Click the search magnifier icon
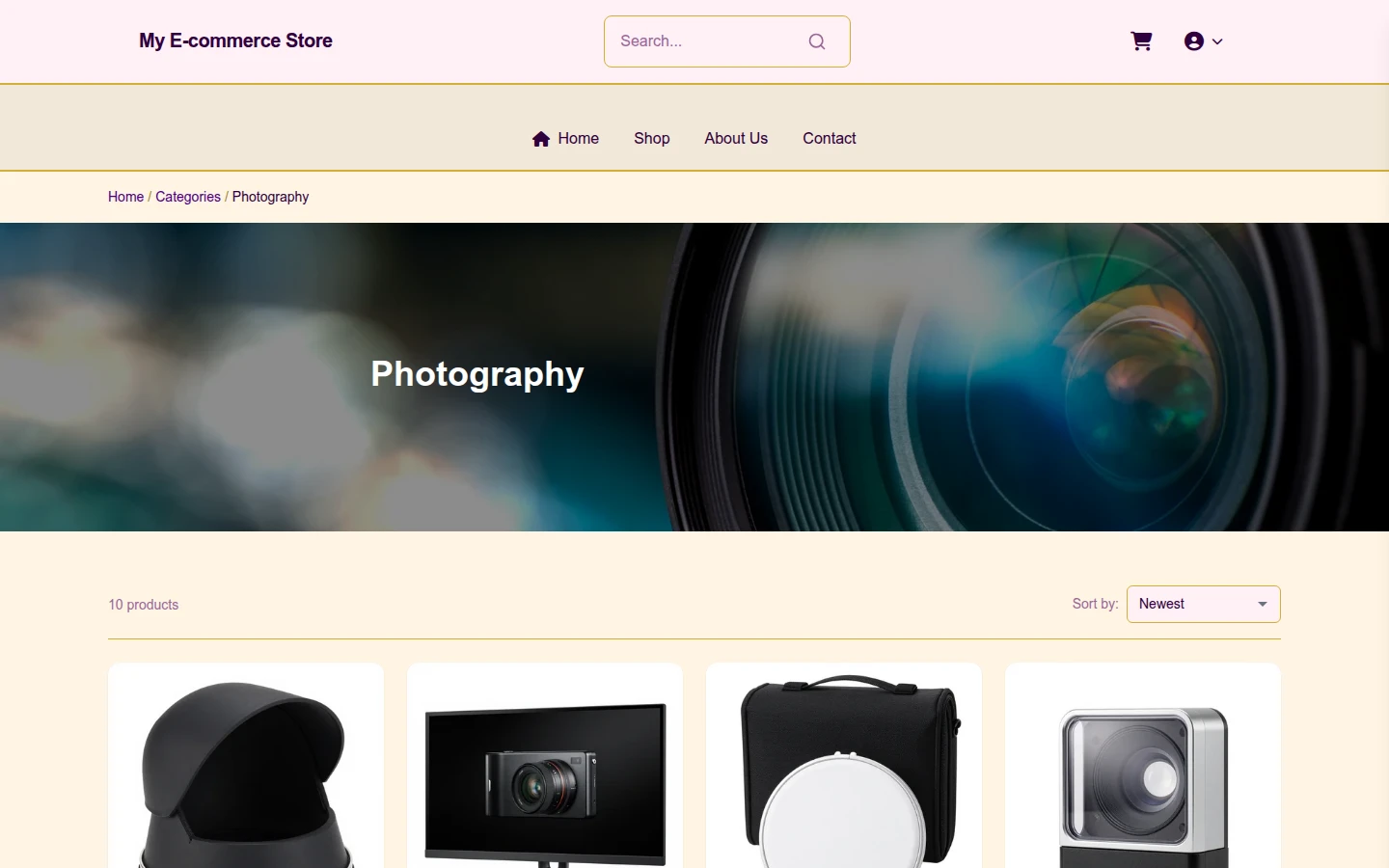The height and width of the screenshot is (868, 1389). (x=817, y=41)
